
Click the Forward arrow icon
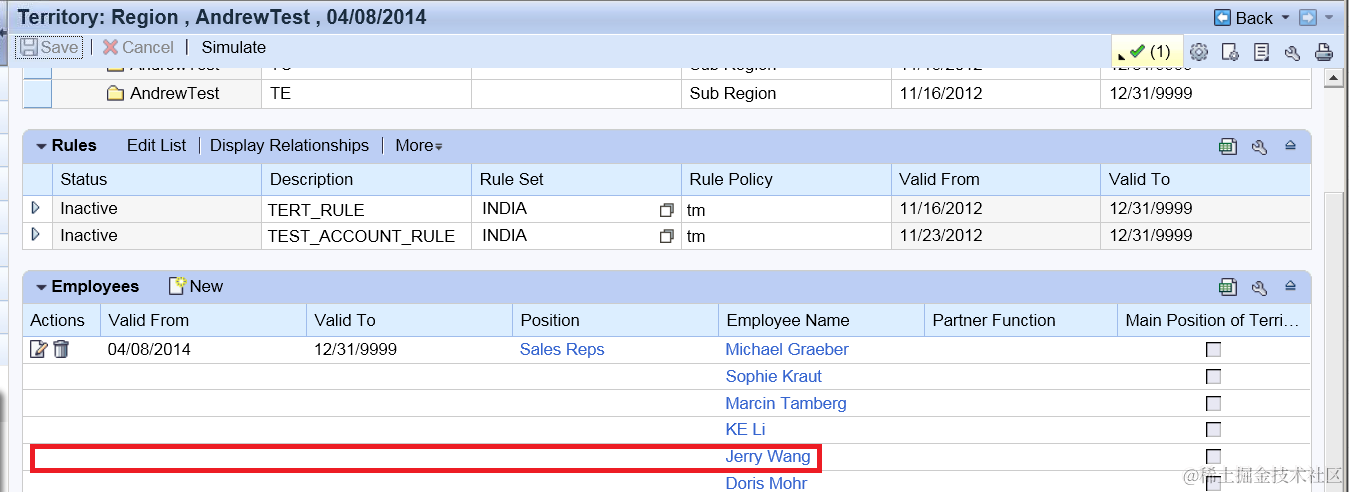click(1307, 18)
